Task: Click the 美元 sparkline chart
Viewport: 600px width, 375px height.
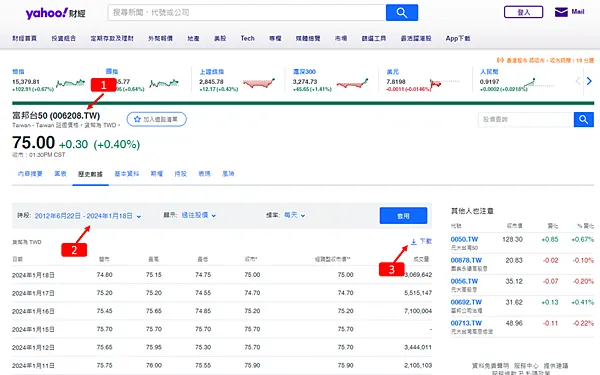Action: point(444,84)
